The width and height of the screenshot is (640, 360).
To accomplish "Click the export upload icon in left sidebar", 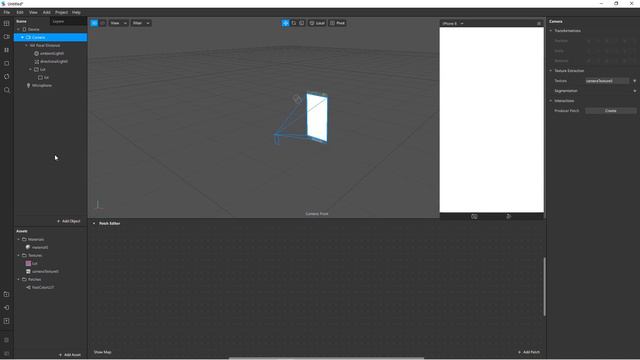I will 7,321.
